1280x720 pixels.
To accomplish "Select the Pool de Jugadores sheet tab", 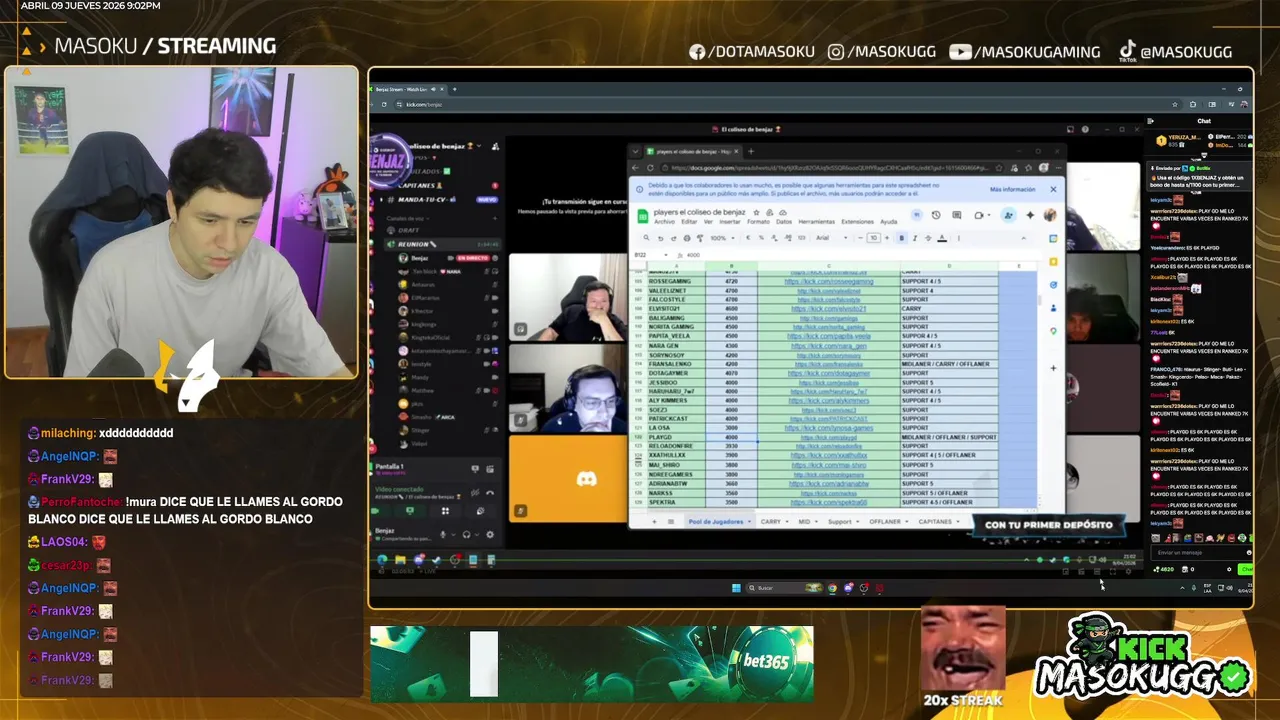I will coord(716,521).
